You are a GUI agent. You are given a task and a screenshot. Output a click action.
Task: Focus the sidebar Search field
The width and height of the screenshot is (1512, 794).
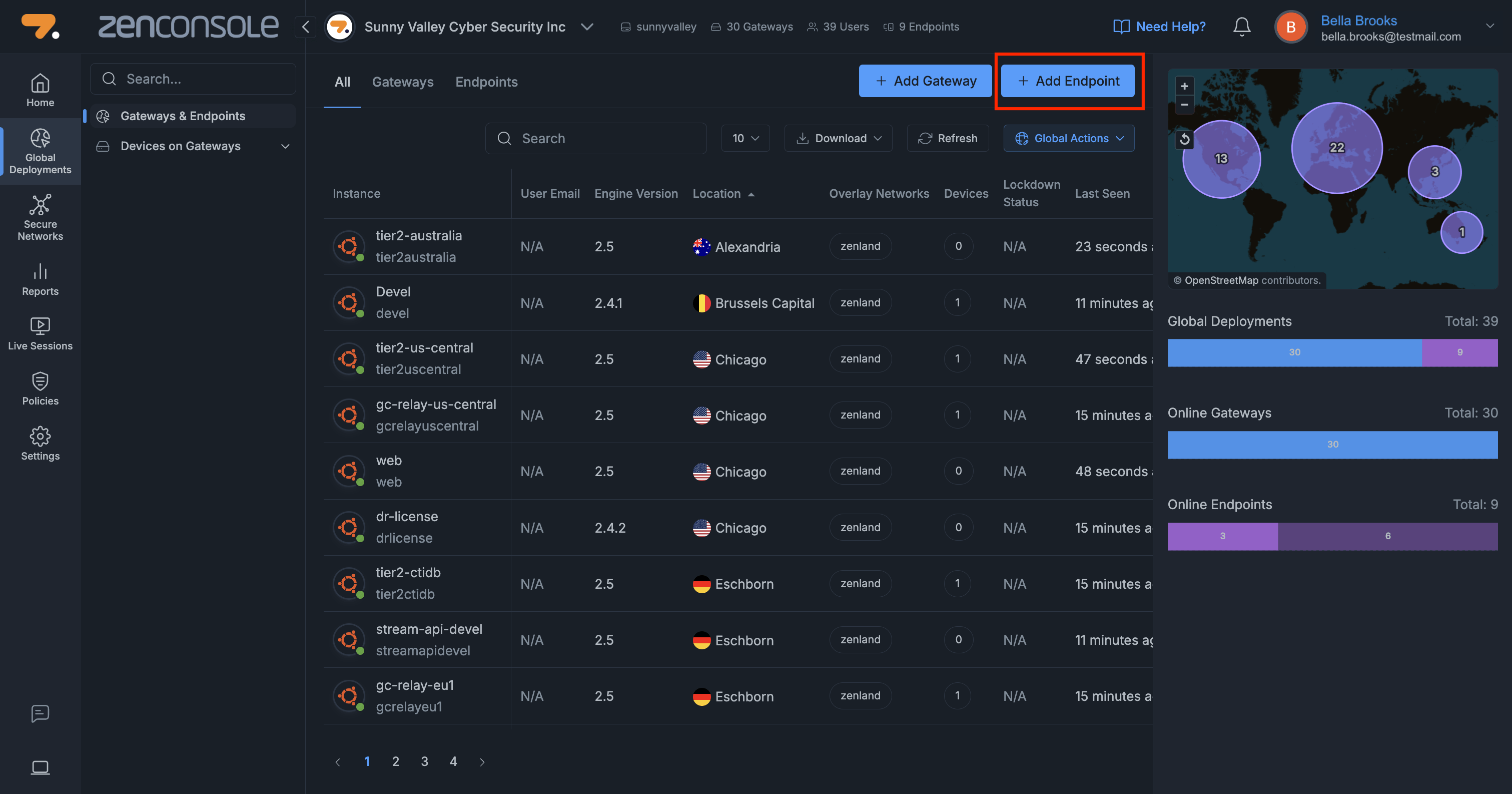pos(193,79)
